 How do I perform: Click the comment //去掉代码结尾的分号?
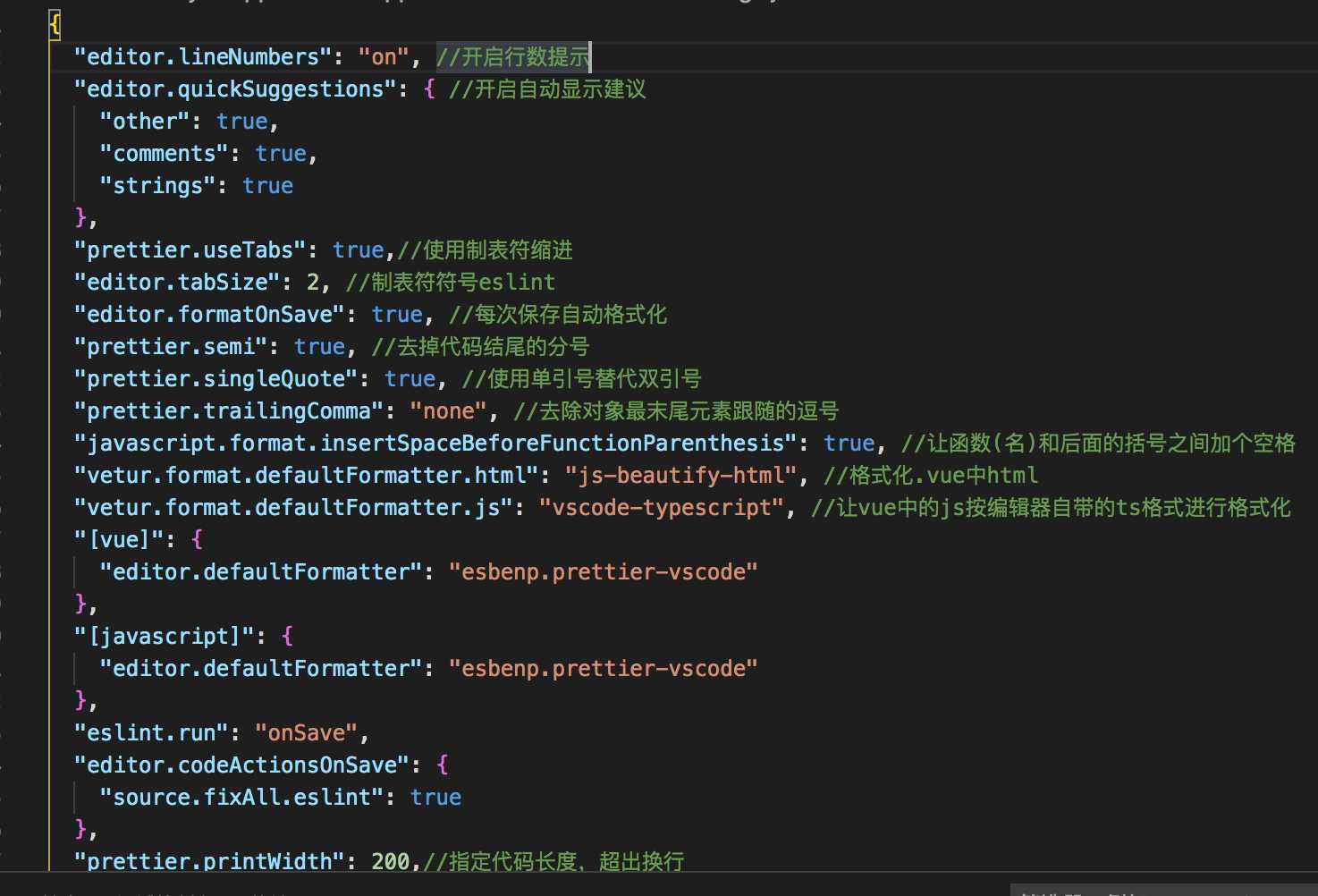[x=480, y=347]
